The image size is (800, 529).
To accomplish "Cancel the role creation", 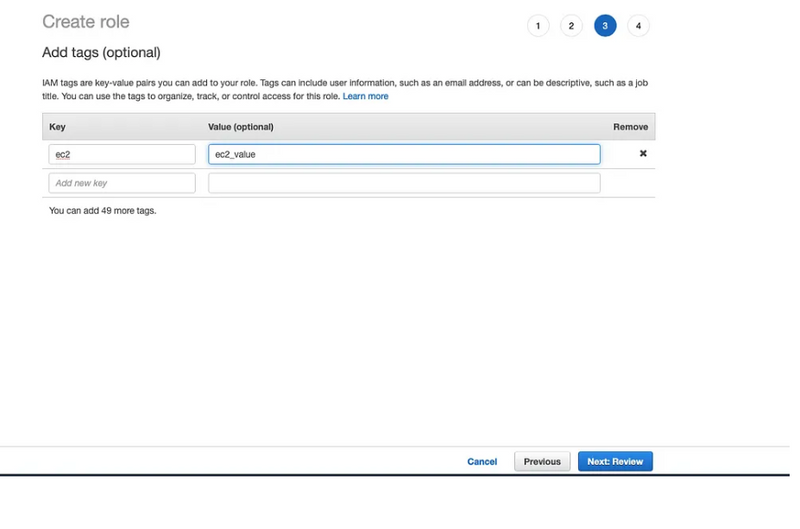I will (482, 462).
